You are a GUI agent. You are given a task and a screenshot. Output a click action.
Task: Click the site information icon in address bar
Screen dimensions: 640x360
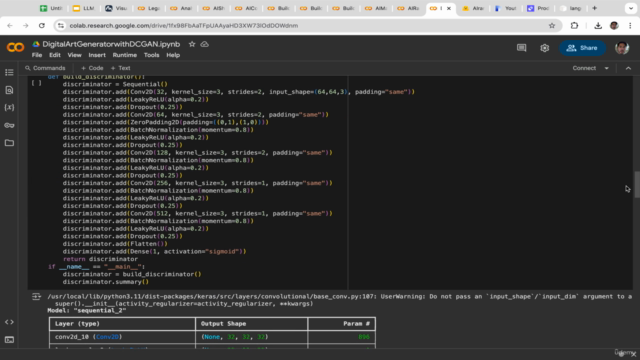tap(61, 25)
